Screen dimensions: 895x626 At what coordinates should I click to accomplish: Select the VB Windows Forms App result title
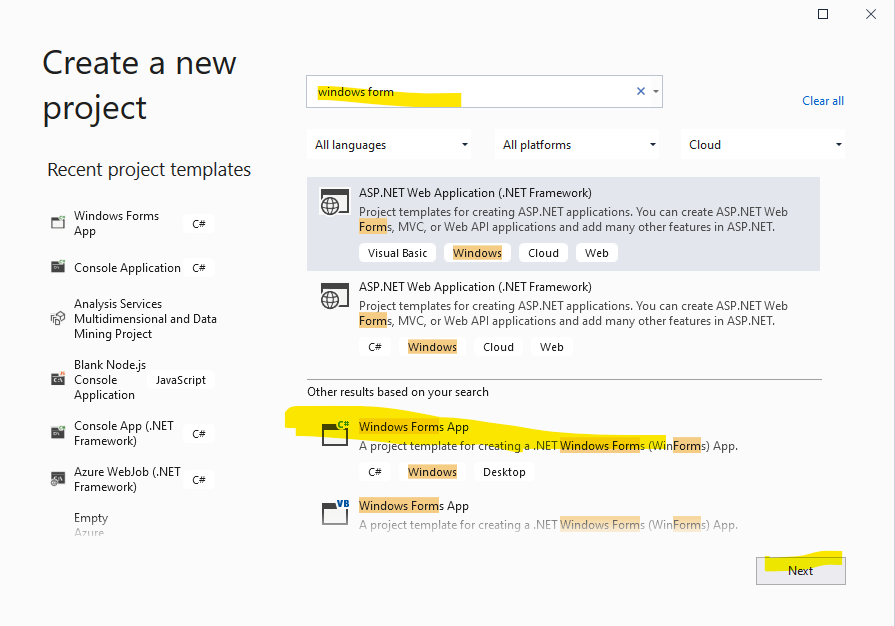point(414,506)
